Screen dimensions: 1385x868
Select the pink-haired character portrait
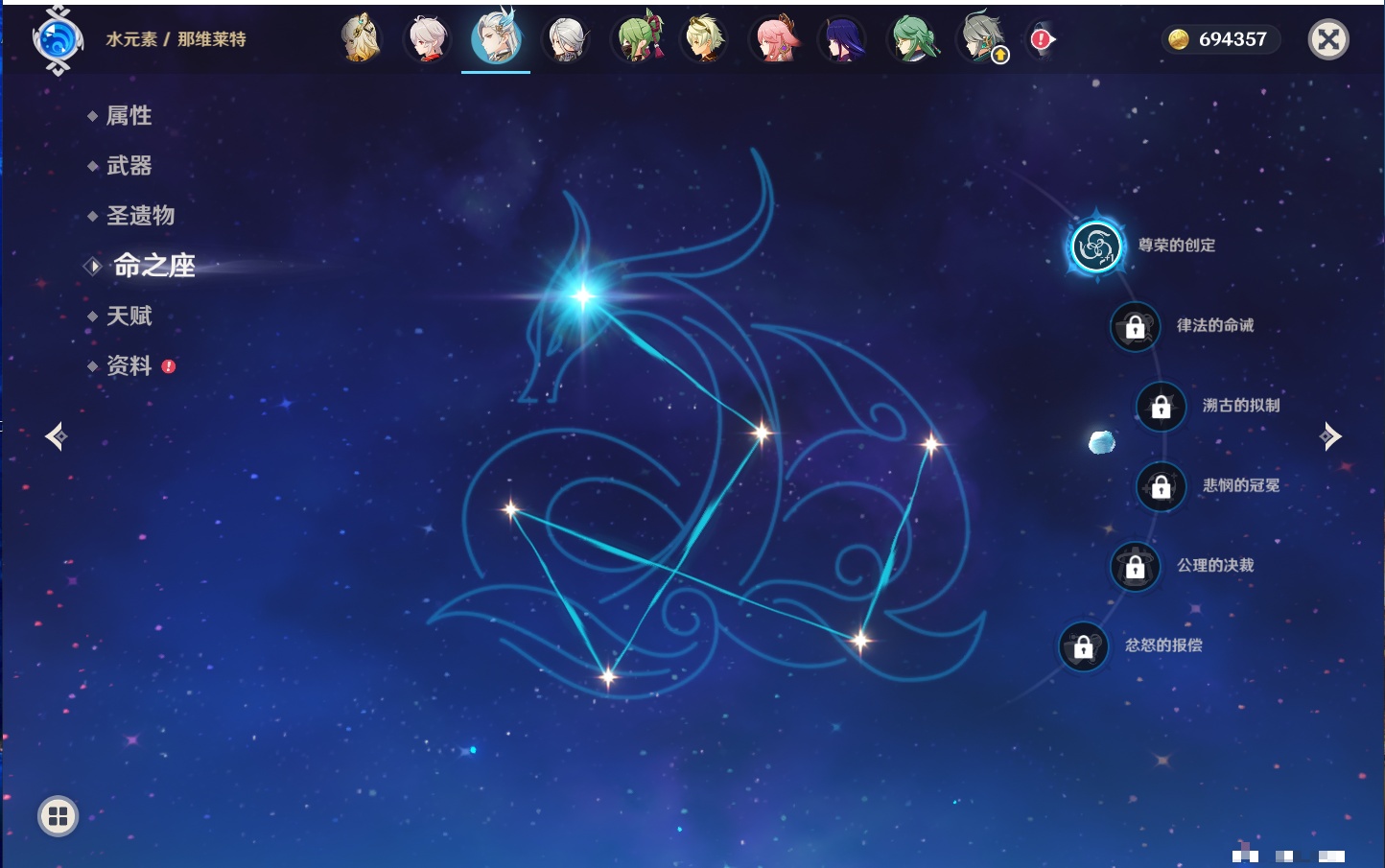coord(774,40)
